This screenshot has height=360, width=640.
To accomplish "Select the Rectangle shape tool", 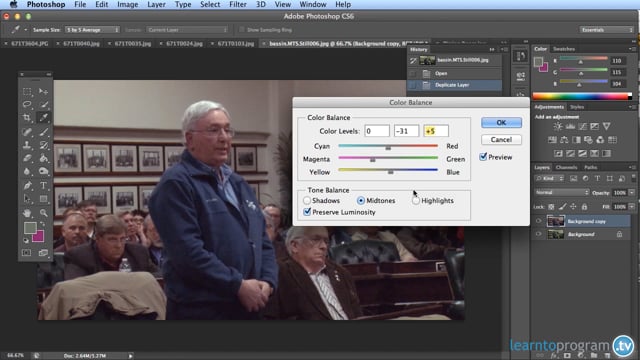I will [x=43, y=199].
